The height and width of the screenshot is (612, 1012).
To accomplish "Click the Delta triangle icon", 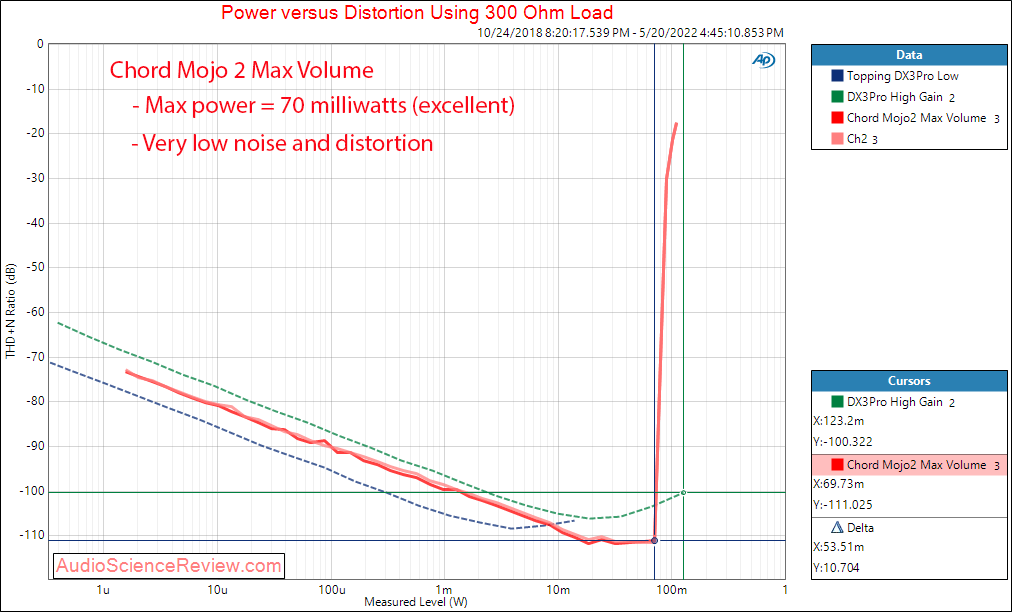I will pyautogui.click(x=837, y=527).
